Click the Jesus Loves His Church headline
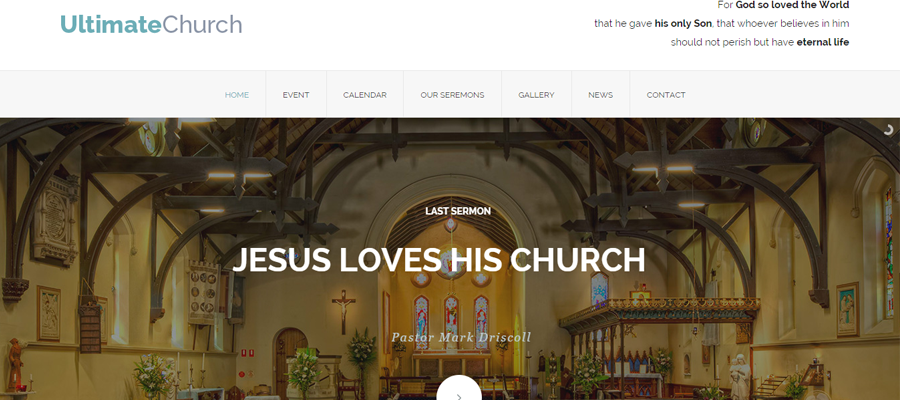900x400 pixels. pyautogui.click(x=439, y=260)
